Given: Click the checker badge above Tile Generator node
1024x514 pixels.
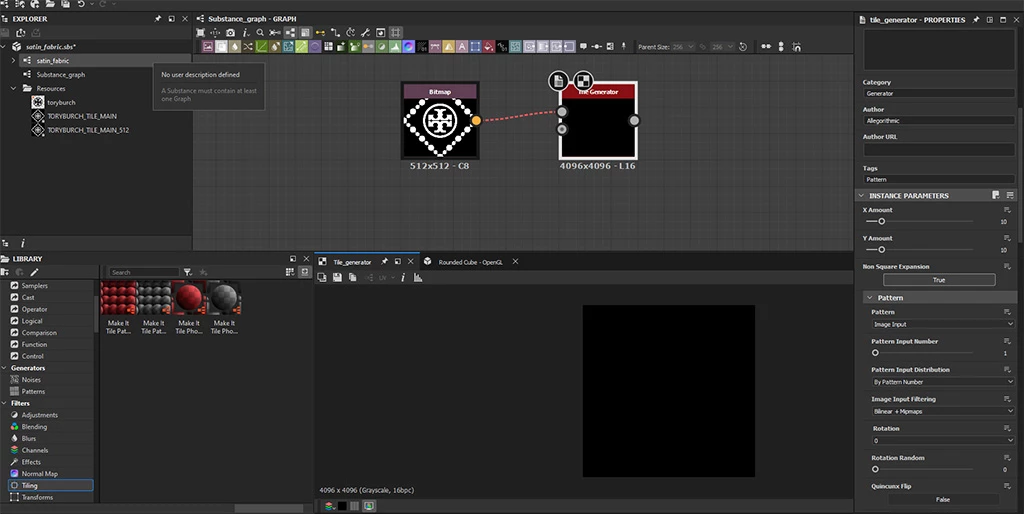Looking at the screenshot, I should 583,81.
